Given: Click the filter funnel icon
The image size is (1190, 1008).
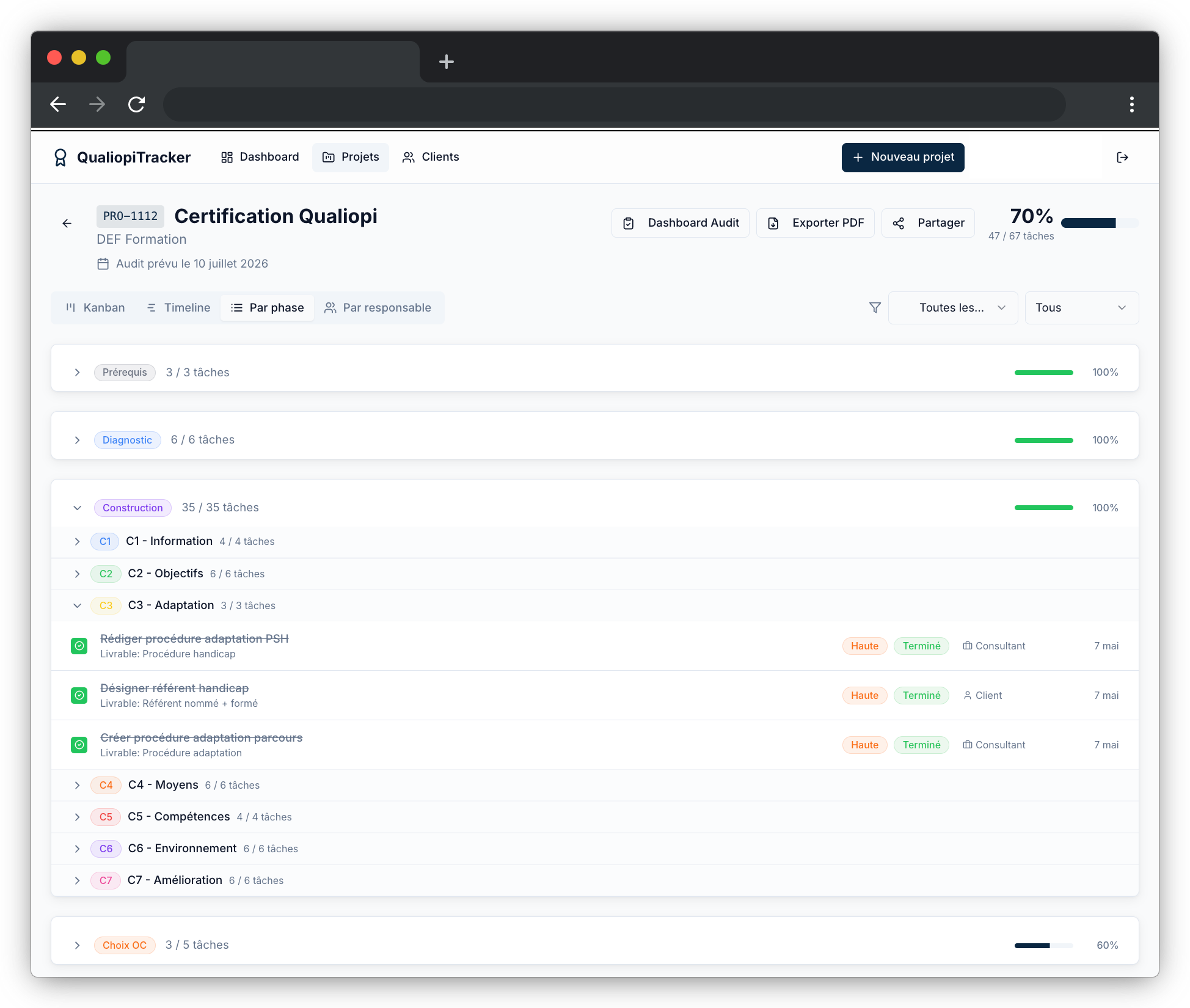Looking at the screenshot, I should coord(875,308).
